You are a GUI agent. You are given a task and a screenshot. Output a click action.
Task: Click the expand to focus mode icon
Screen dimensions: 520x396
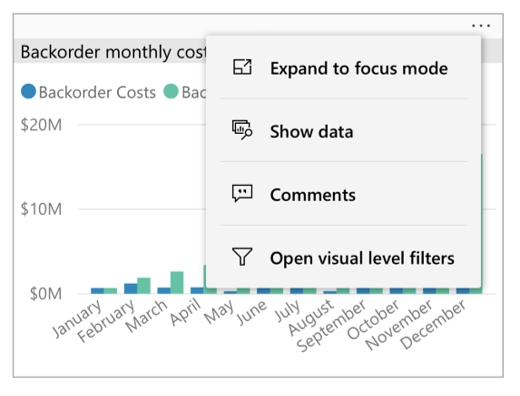242,67
